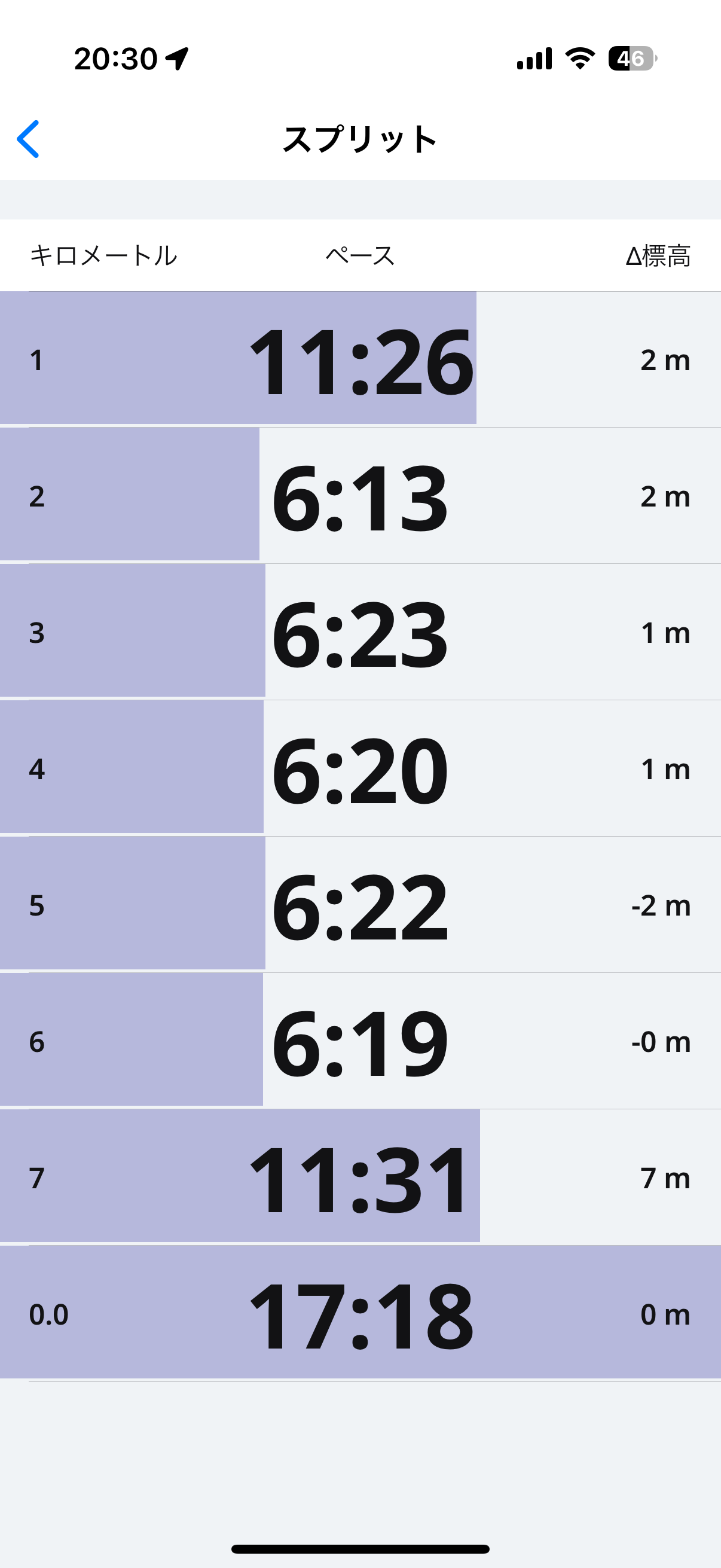Select the 6:22 pace row for kilometer 5
Screen dimensions: 721x1568
coord(360,906)
